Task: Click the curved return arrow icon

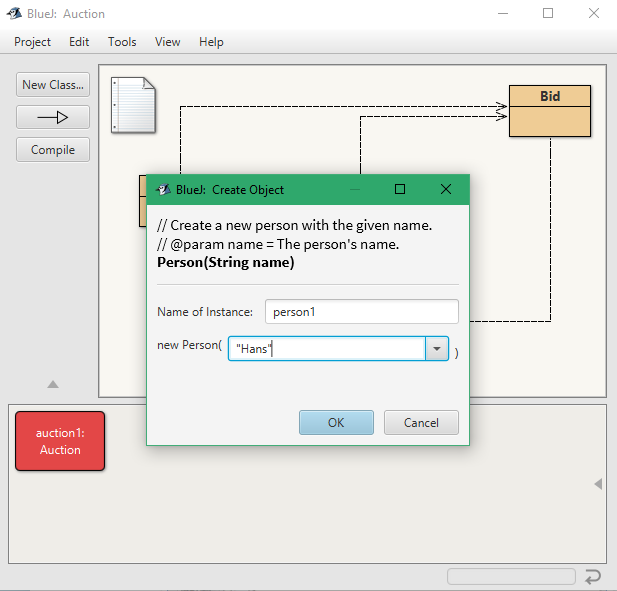Action: [593, 577]
